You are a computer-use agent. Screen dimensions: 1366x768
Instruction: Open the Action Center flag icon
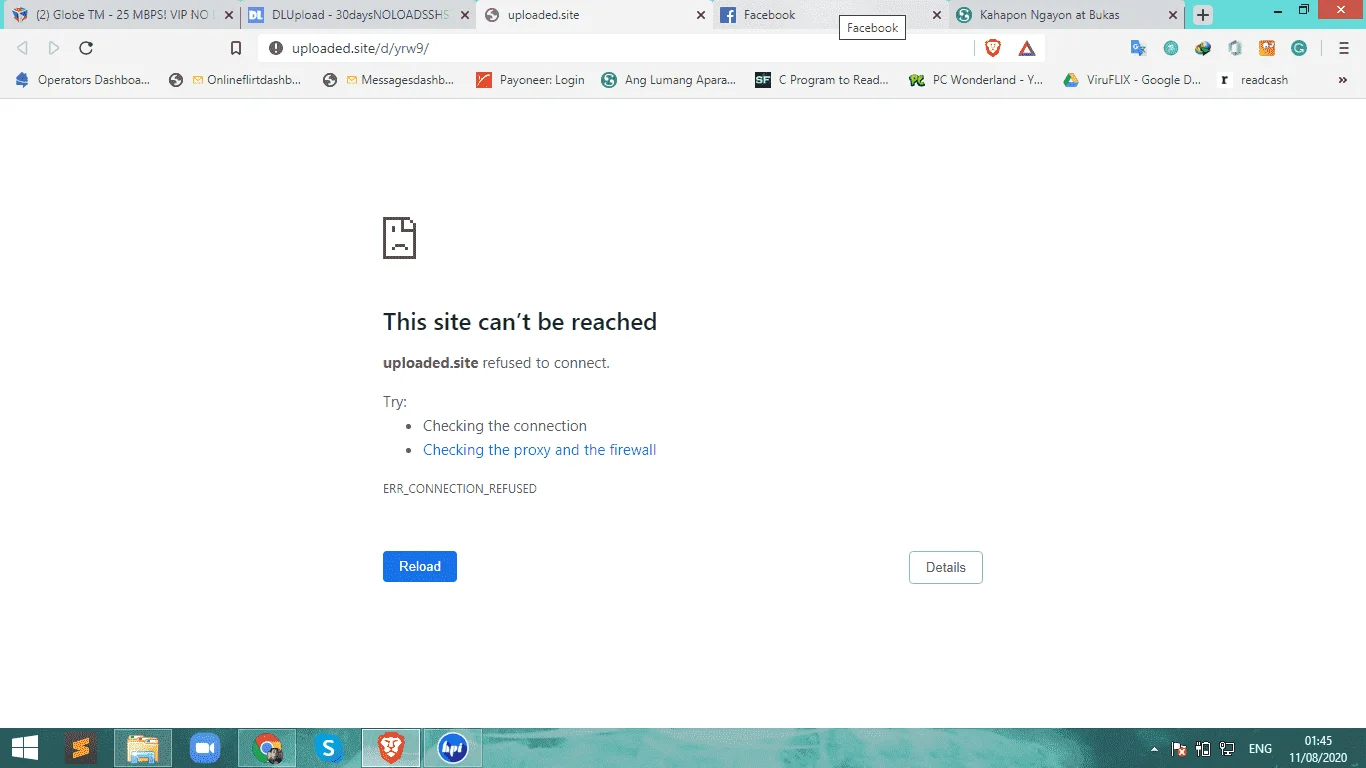click(1179, 749)
